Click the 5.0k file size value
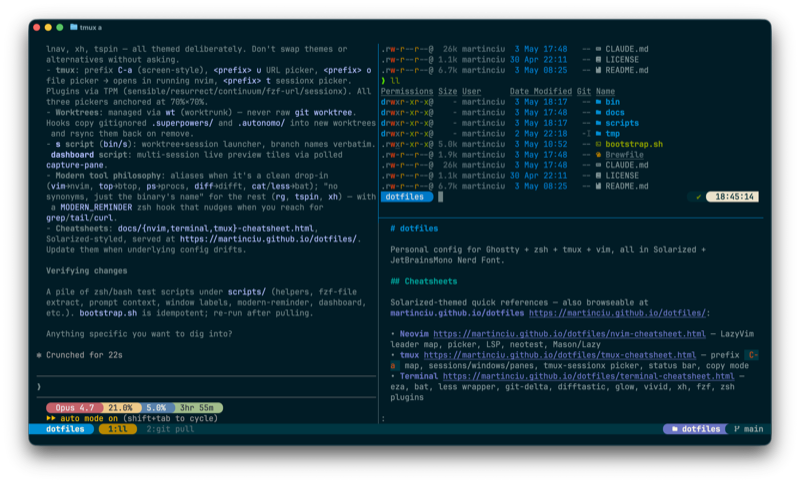The width and height of the screenshot is (800, 483). point(447,144)
